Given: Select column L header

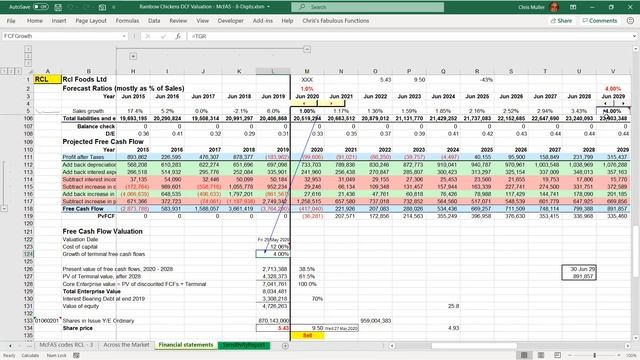Looking at the screenshot, I should click(273, 71).
